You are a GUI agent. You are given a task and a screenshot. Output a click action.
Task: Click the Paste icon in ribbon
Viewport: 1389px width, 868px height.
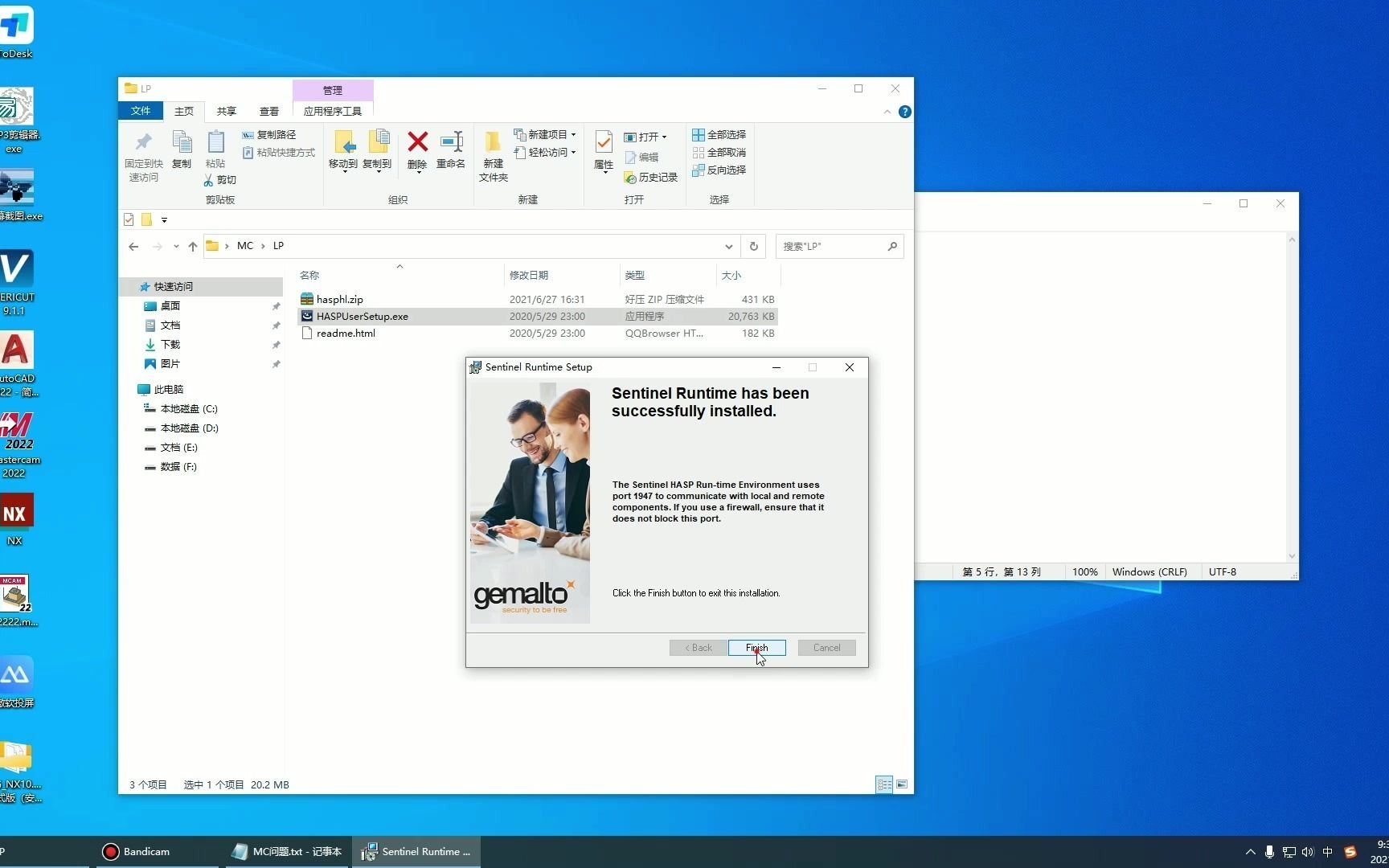215,143
